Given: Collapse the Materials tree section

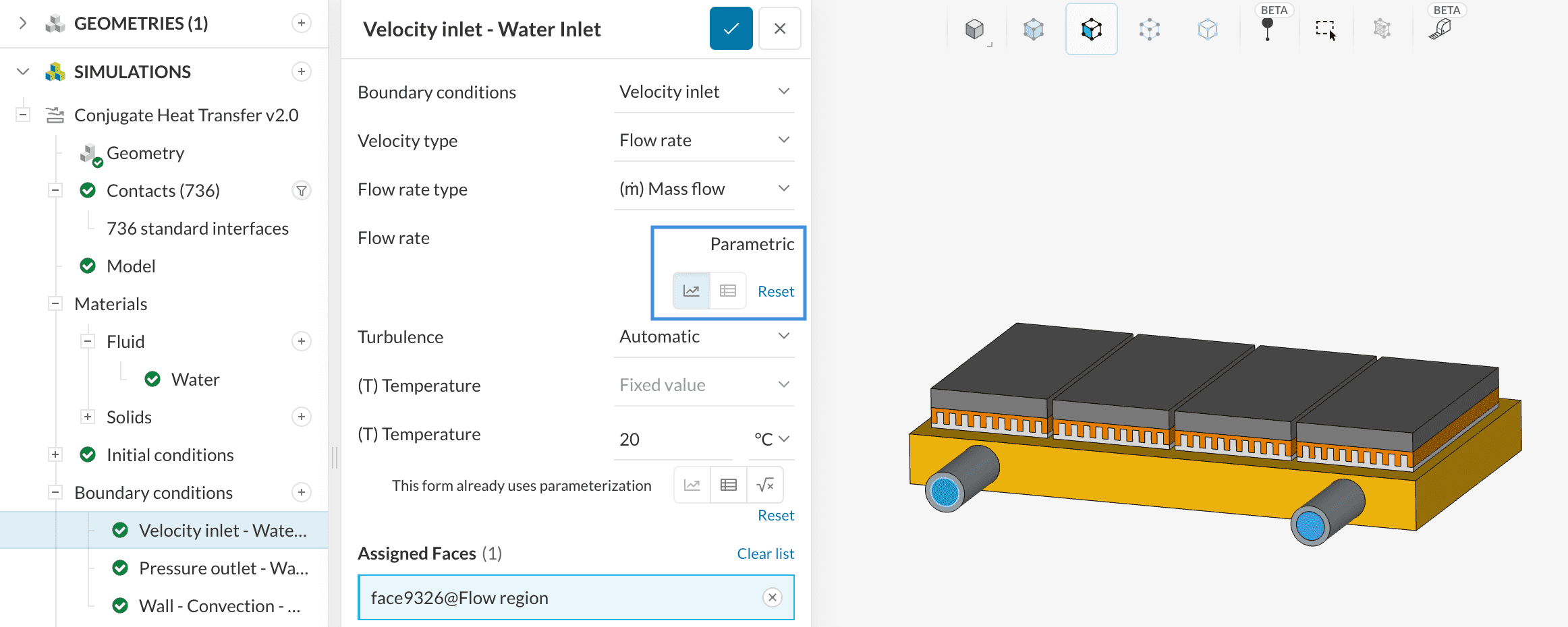Looking at the screenshot, I should coord(55,303).
